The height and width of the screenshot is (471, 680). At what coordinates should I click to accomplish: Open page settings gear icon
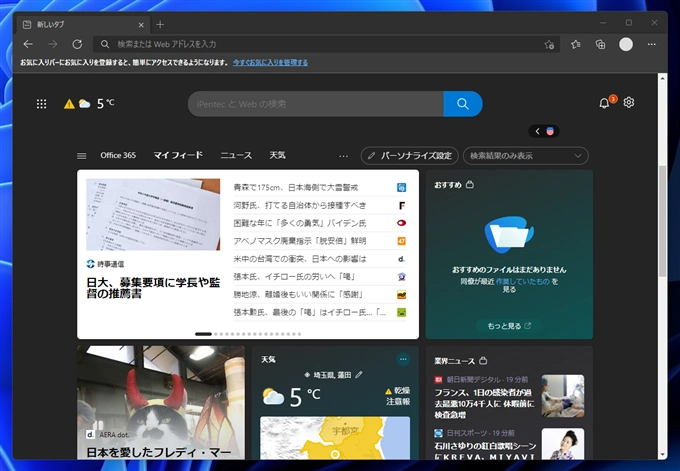629,103
